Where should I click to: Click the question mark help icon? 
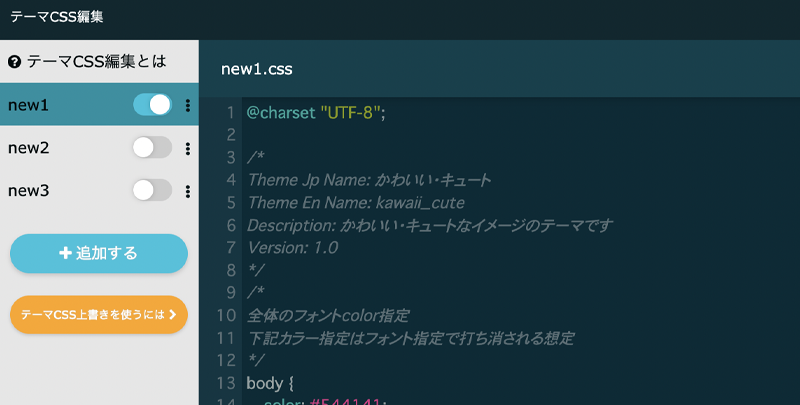click(x=15, y=62)
